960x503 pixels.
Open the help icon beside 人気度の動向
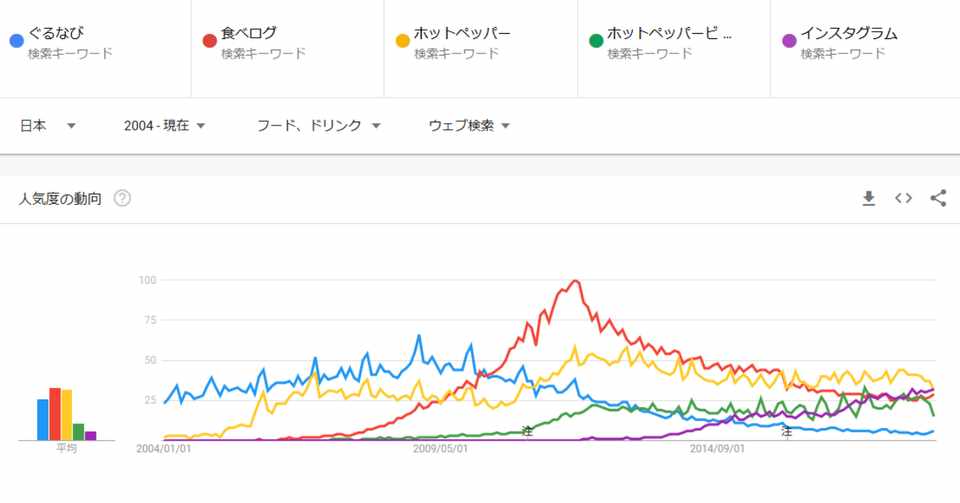(122, 198)
